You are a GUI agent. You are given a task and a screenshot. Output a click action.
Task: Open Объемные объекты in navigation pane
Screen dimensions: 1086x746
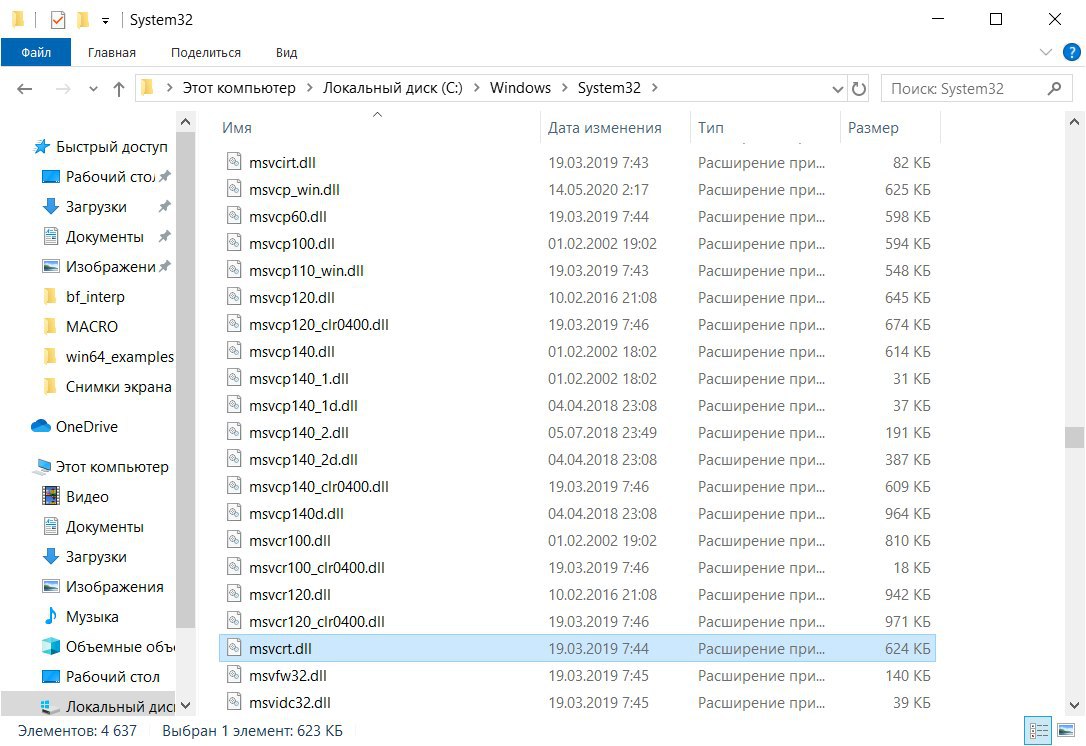(120, 646)
